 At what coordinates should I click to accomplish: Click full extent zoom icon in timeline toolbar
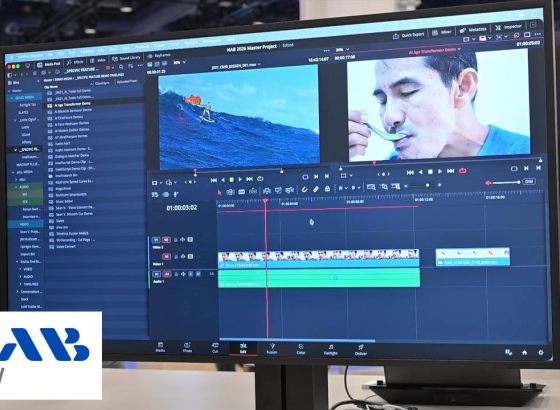coord(371,187)
